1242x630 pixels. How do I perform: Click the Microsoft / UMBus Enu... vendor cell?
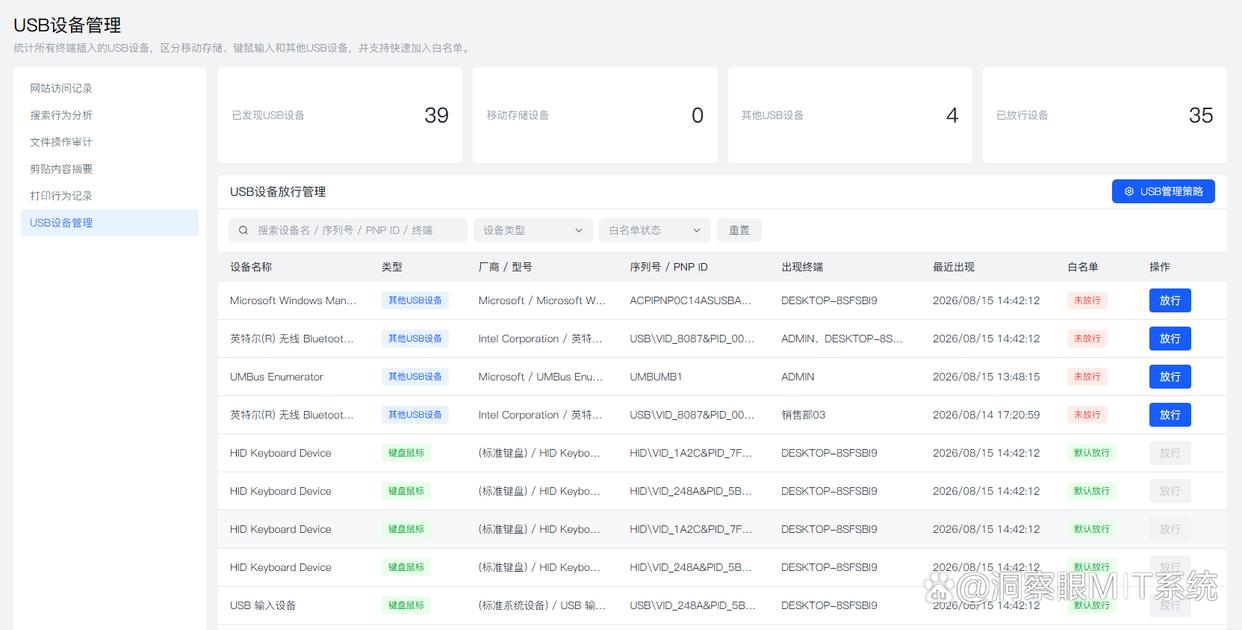click(541, 377)
